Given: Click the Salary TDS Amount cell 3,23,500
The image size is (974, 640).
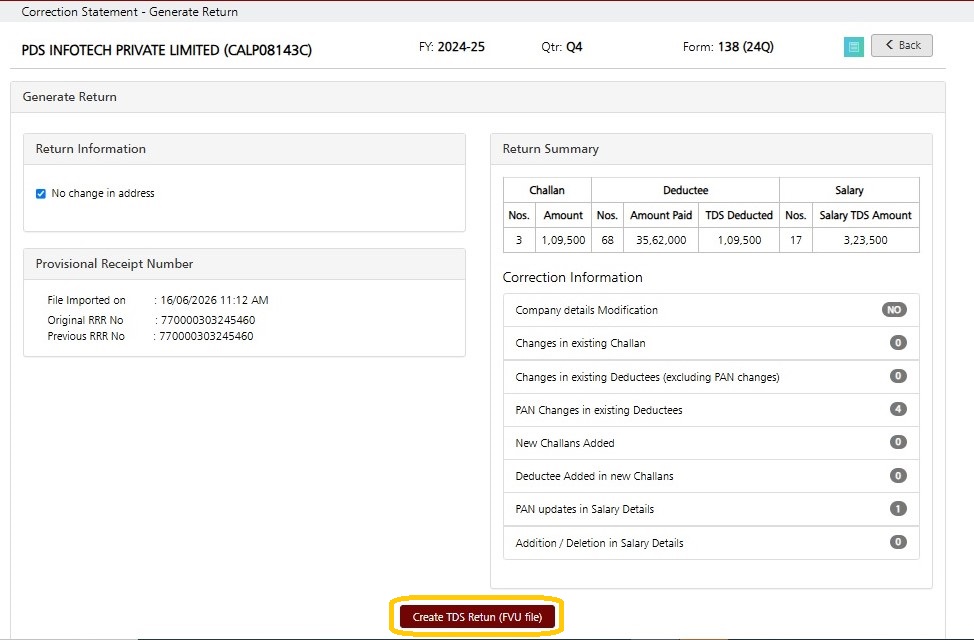Looking at the screenshot, I should [x=865, y=240].
